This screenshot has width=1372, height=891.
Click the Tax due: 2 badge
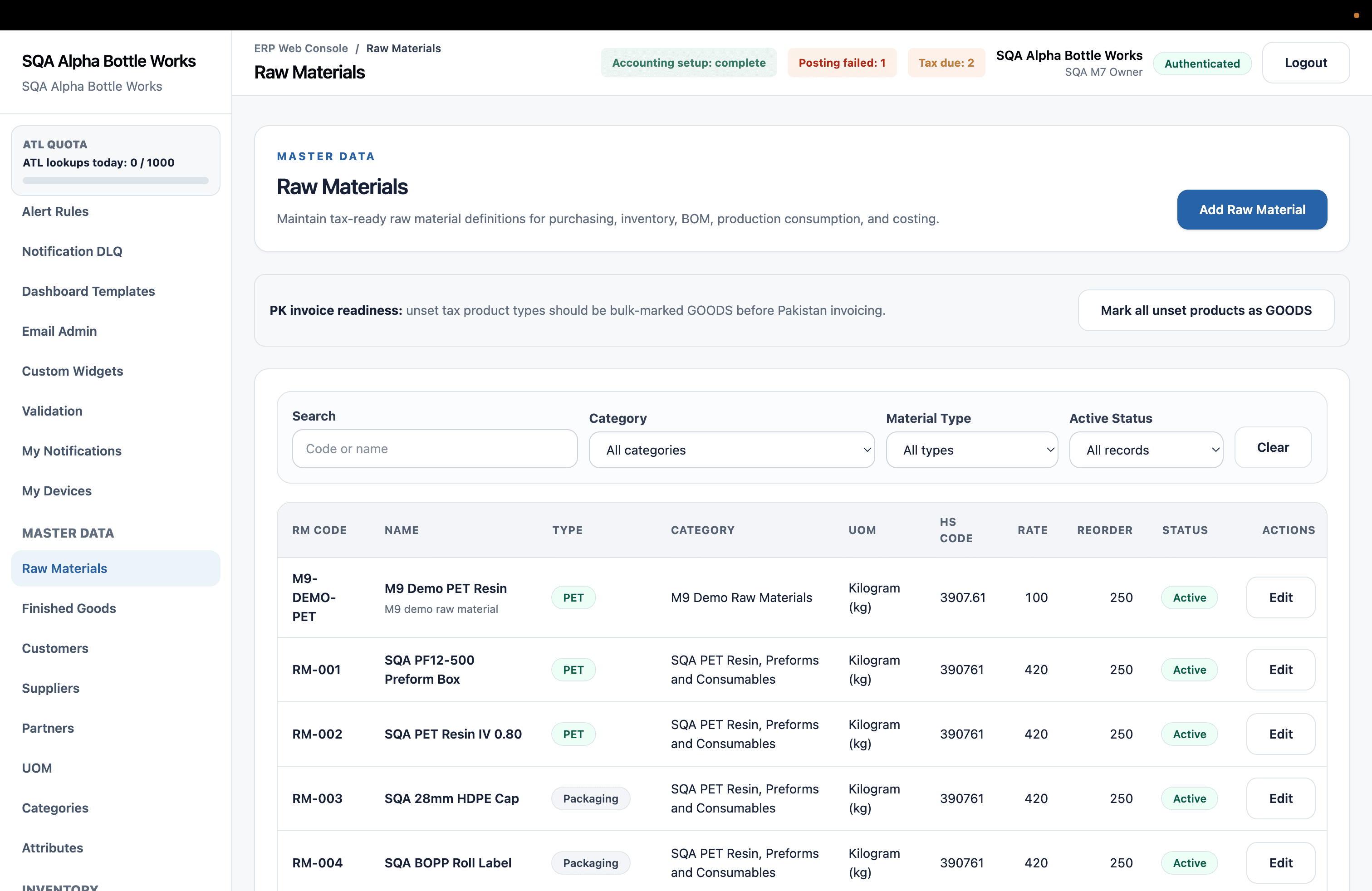(x=946, y=63)
